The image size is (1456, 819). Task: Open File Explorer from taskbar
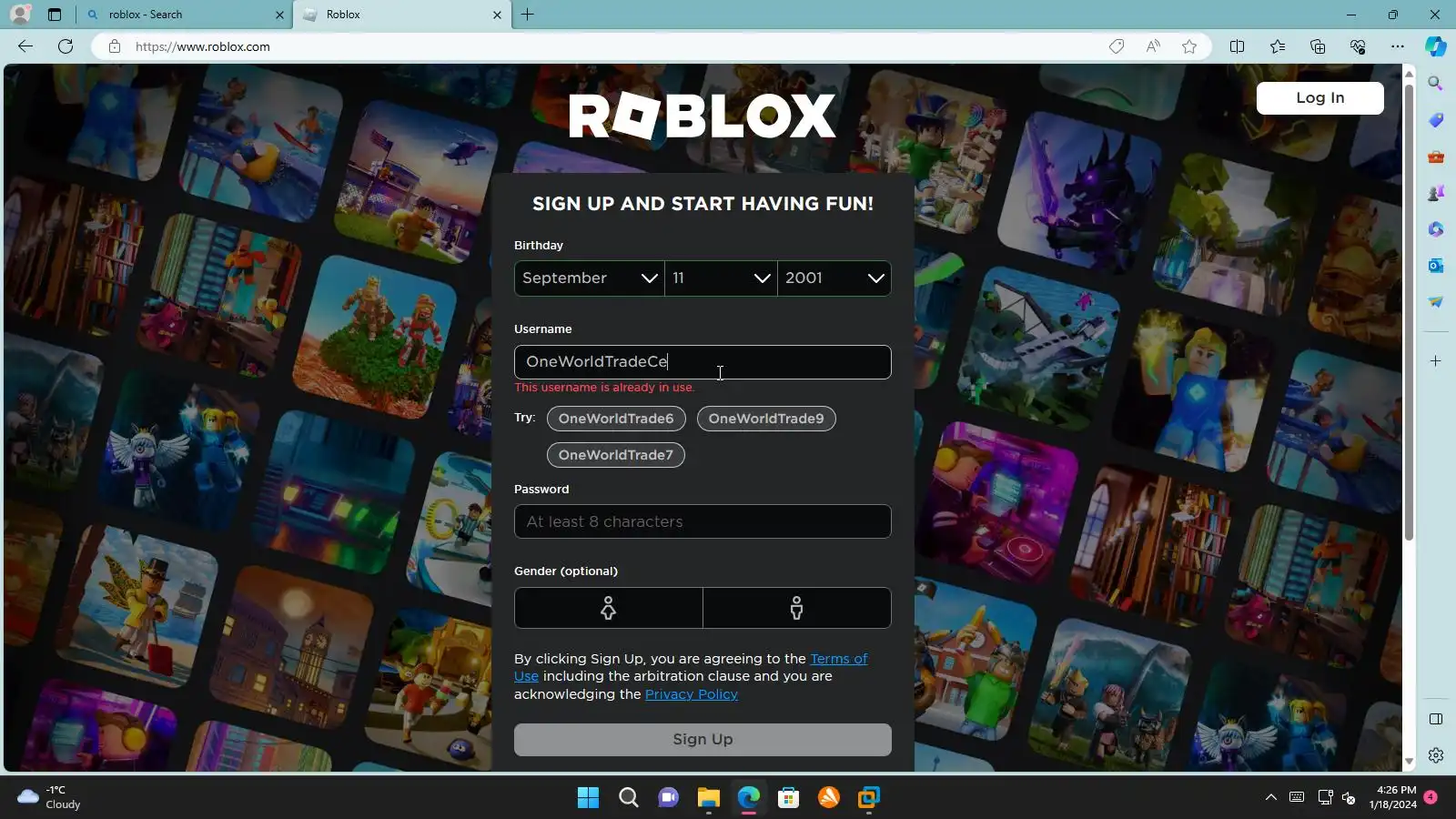click(x=709, y=798)
